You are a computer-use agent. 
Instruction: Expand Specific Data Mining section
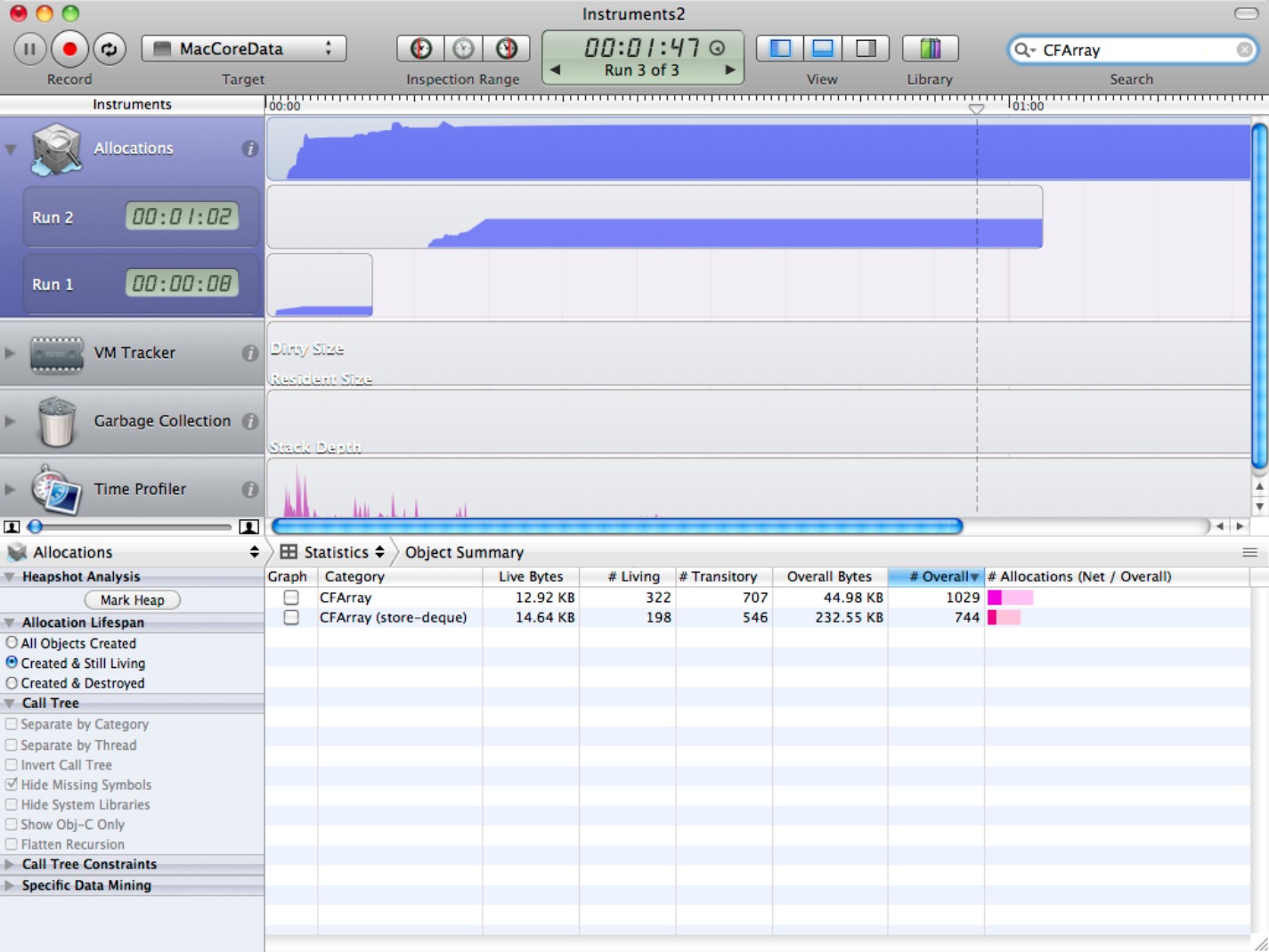click(x=10, y=885)
